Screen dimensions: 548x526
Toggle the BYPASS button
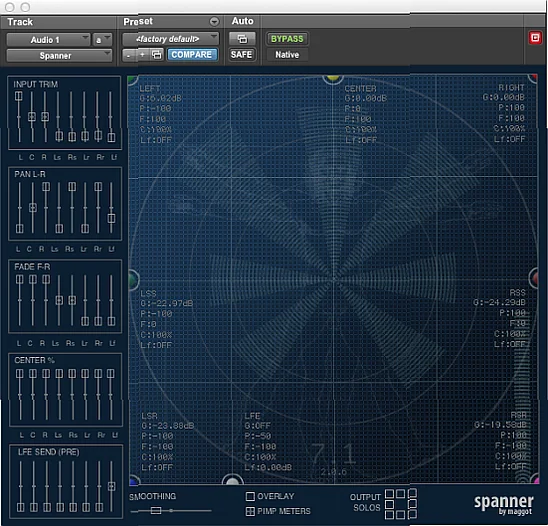click(287, 39)
